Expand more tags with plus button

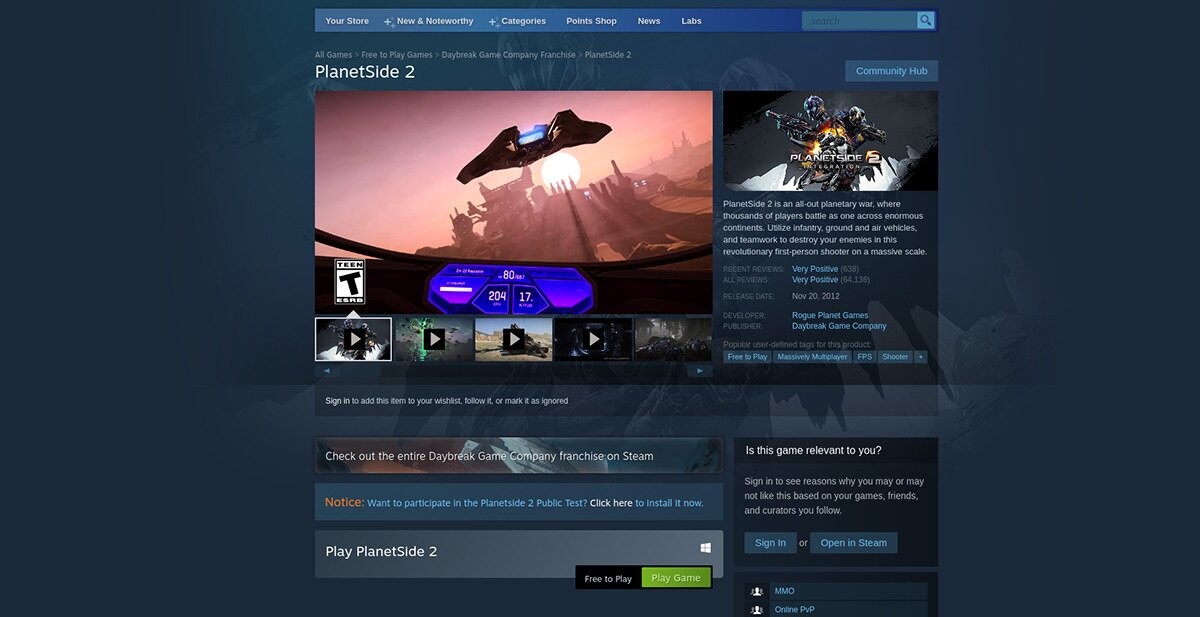pyautogui.click(x=921, y=357)
